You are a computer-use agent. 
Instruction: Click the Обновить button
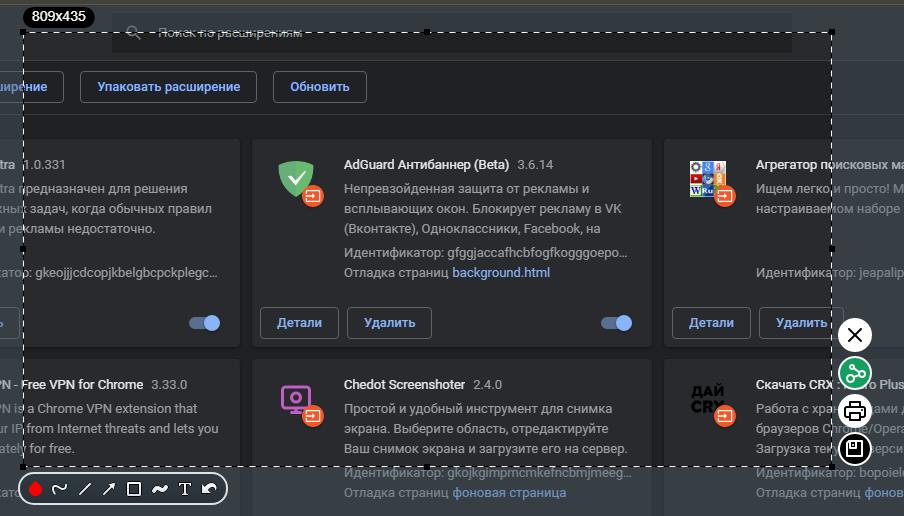click(x=320, y=87)
